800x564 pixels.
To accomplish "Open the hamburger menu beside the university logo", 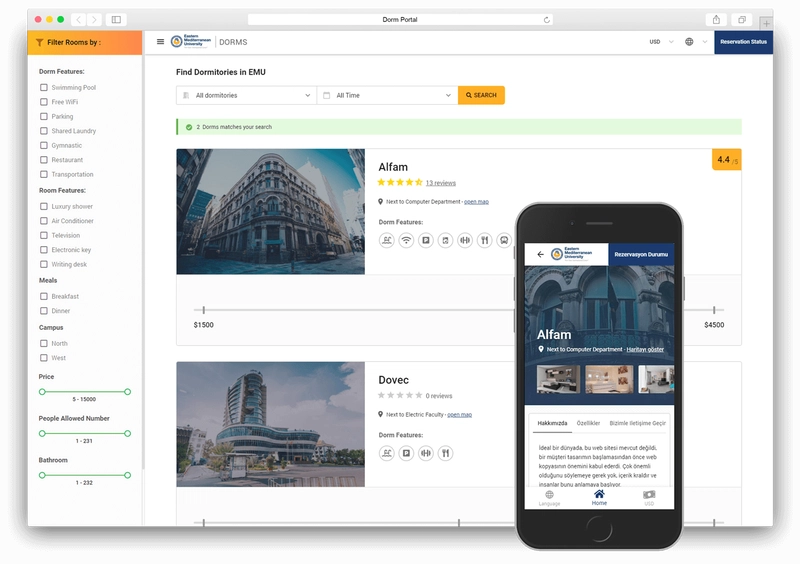I will (160, 42).
